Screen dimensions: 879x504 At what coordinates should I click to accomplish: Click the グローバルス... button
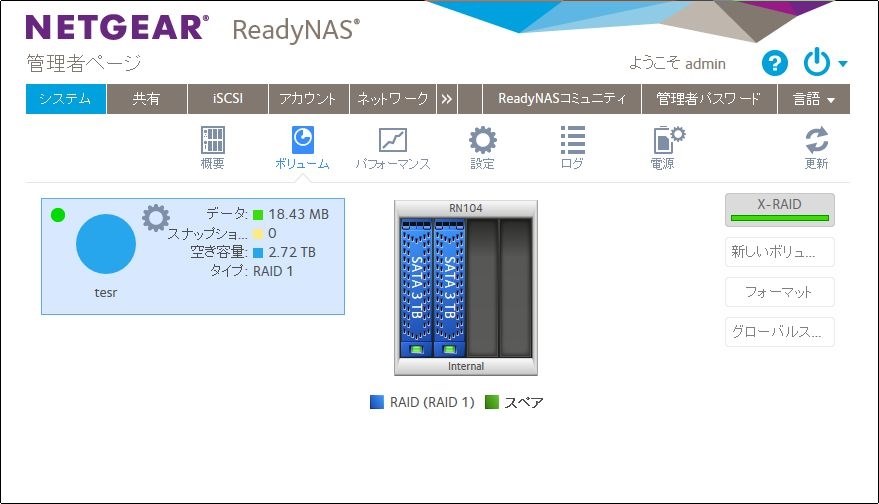779,332
